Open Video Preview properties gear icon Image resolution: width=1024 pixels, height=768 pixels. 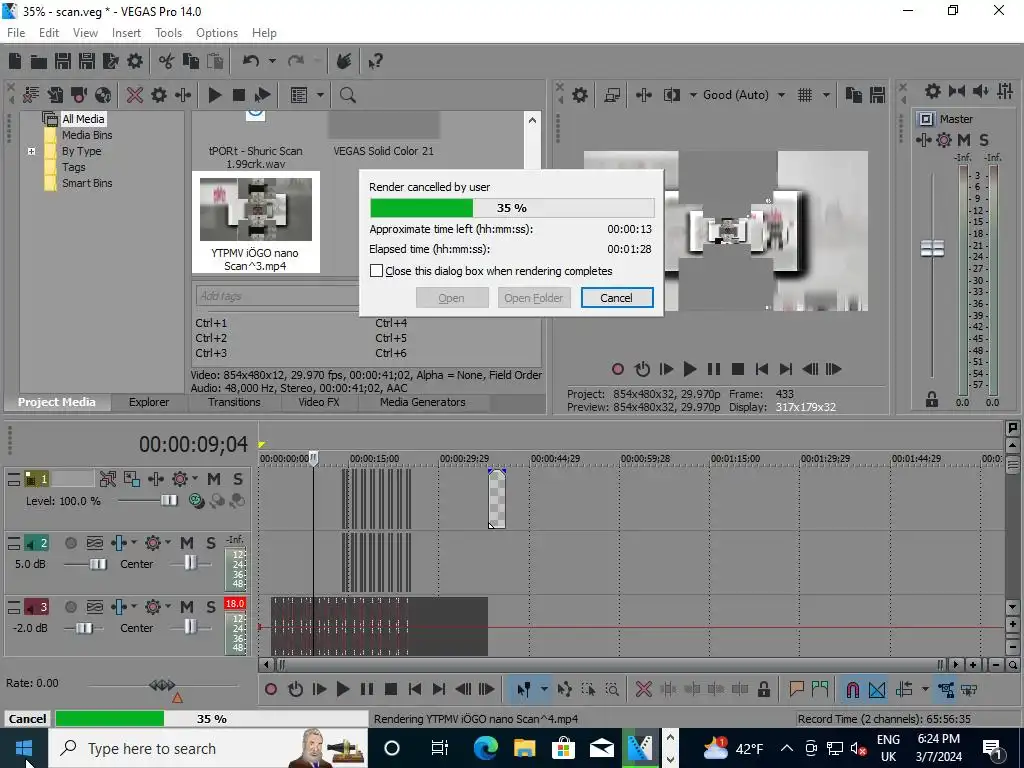click(580, 95)
